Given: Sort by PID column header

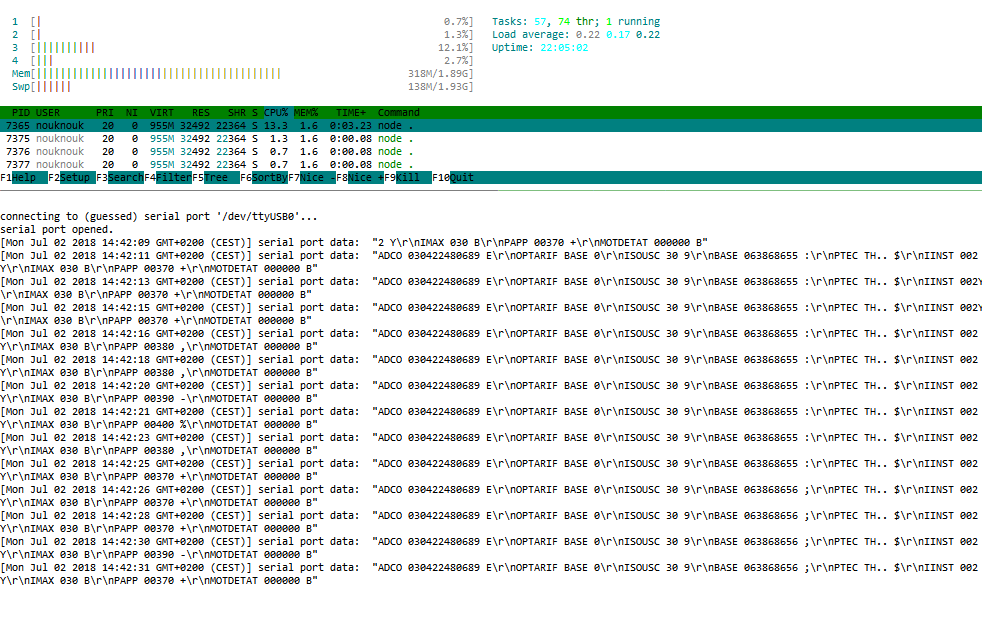Looking at the screenshot, I should tap(21, 113).
